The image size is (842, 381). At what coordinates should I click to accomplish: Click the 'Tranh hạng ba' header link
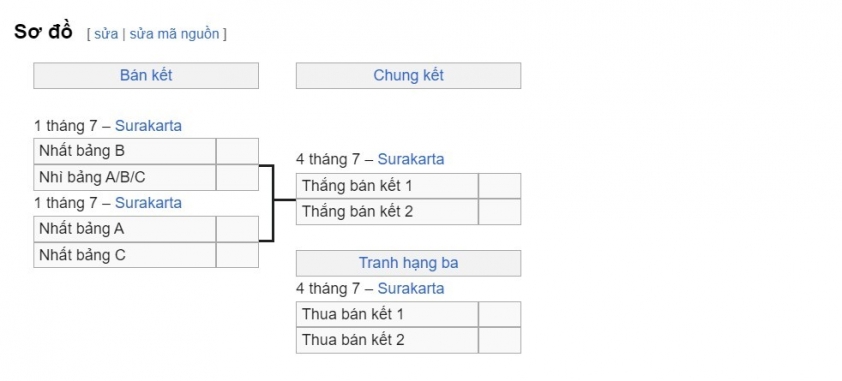pos(409,263)
